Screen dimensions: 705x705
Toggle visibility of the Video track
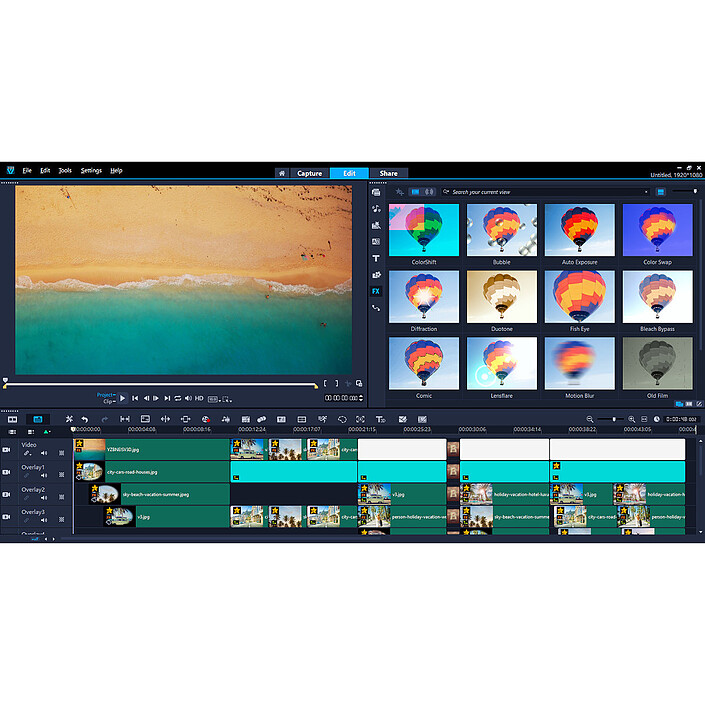6,450
